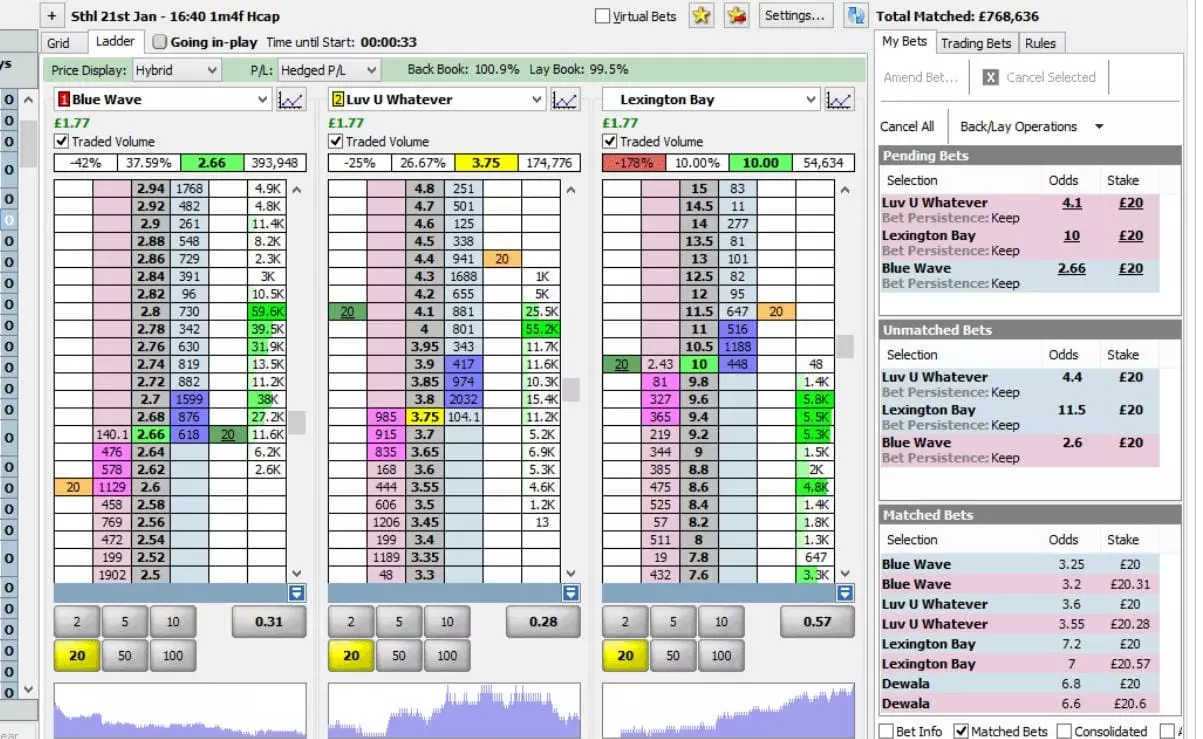Click the Cancel All button
Screen dimensions: 1203x739
(x=907, y=126)
